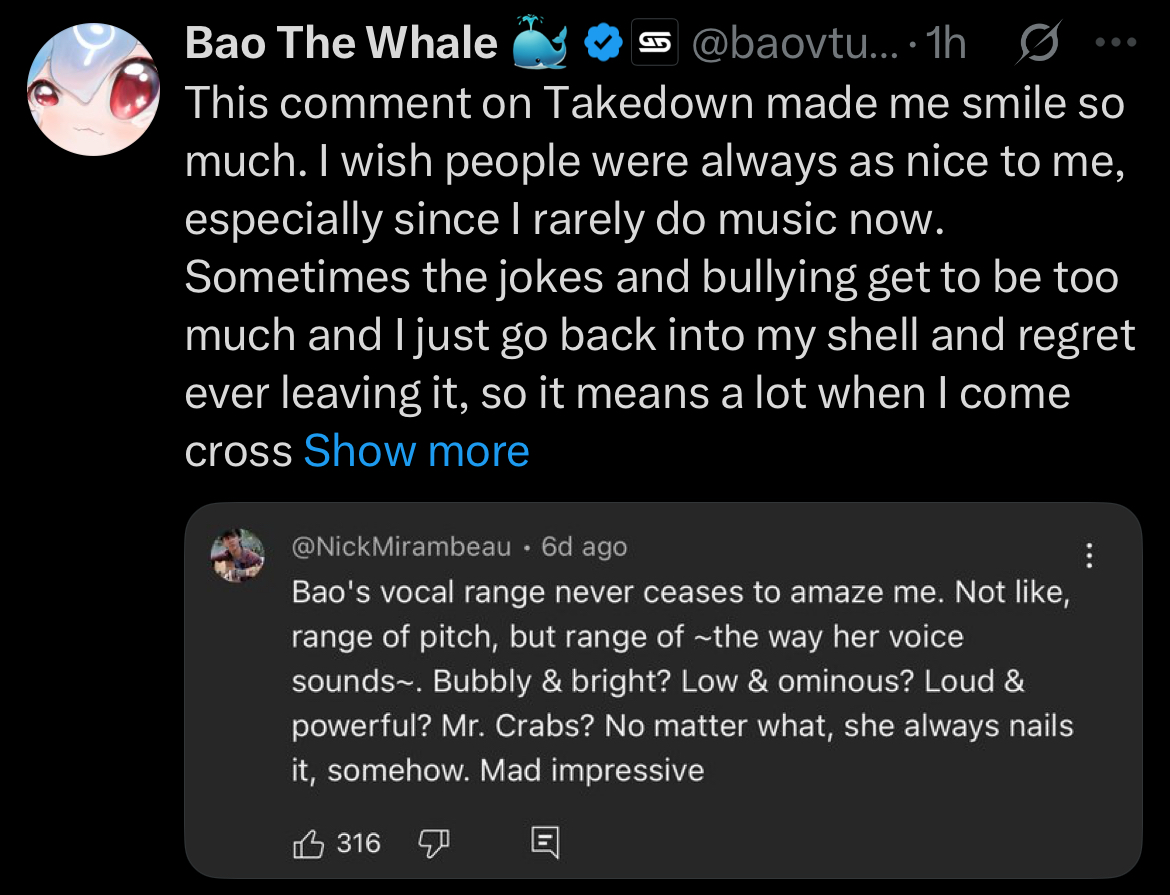Expand the post with Show more

pos(416,451)
